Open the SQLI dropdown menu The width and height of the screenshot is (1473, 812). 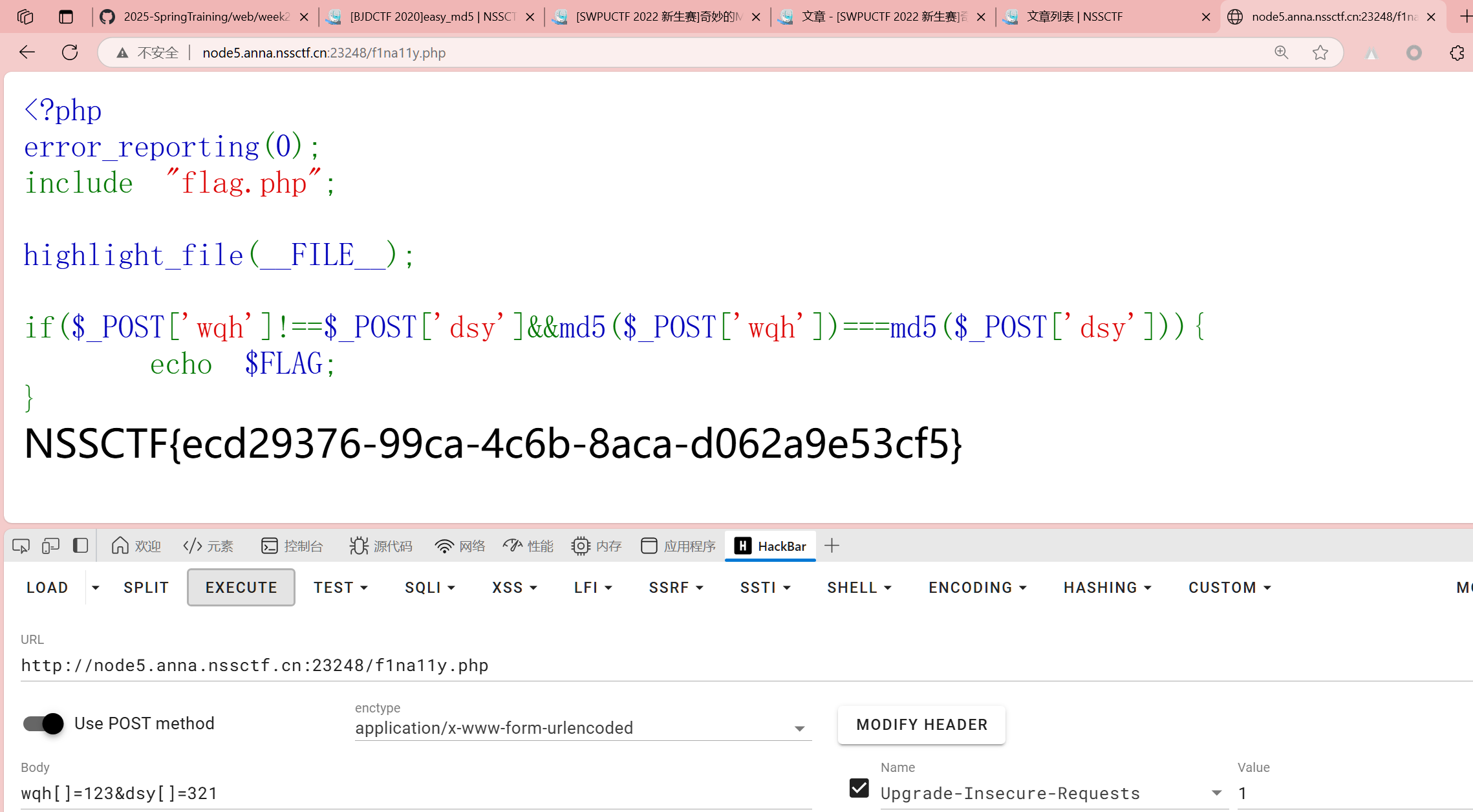[x=429, y=588]
